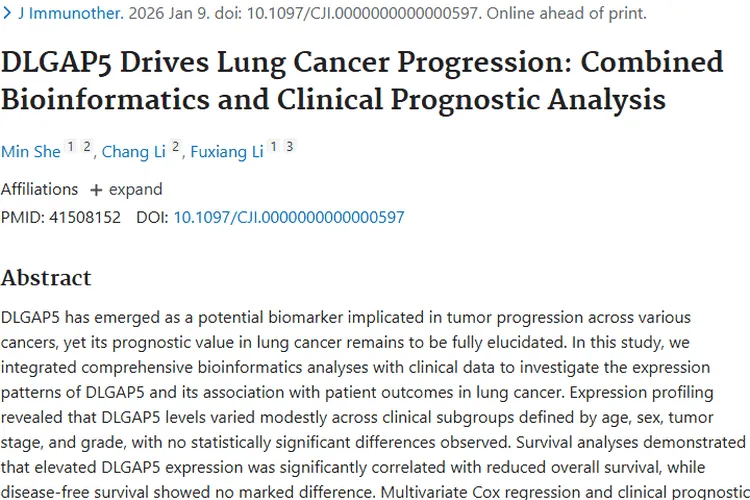The width and height of the screenshot is (750, 500).
Task: Click the Abstract section heading
Action: pyautogui.click(x=46, y=277)
